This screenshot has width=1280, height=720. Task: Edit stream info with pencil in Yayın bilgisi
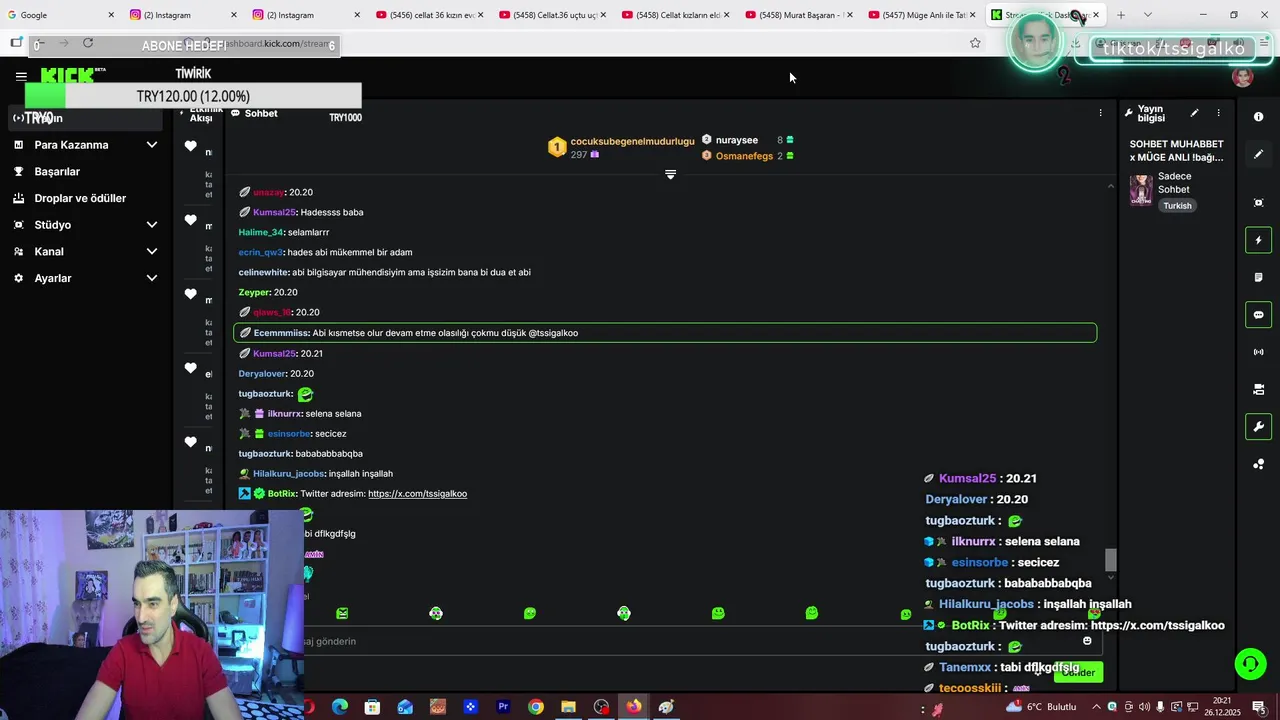1194,113
